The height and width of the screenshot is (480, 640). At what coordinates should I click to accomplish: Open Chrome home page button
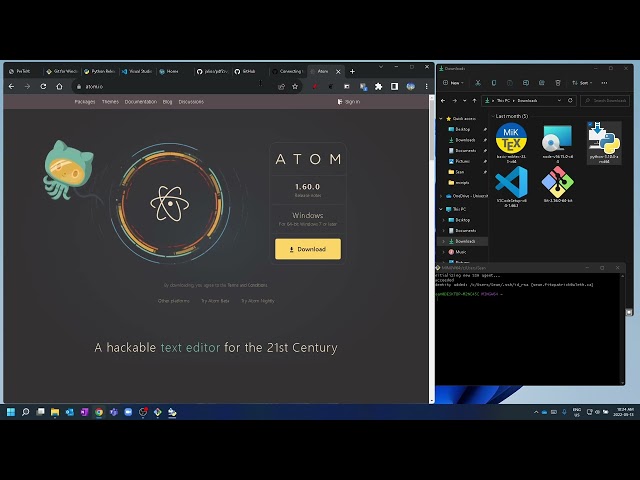(x=60, y=87)
